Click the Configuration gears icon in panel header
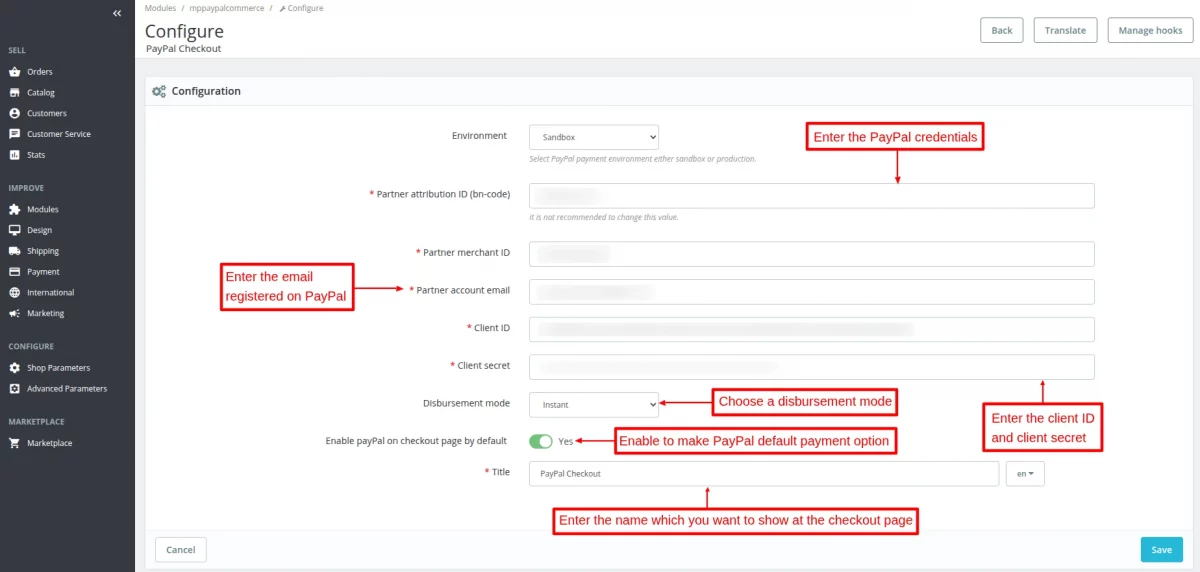The height and width of the screenshot is (572, 1200). (159, 91)
